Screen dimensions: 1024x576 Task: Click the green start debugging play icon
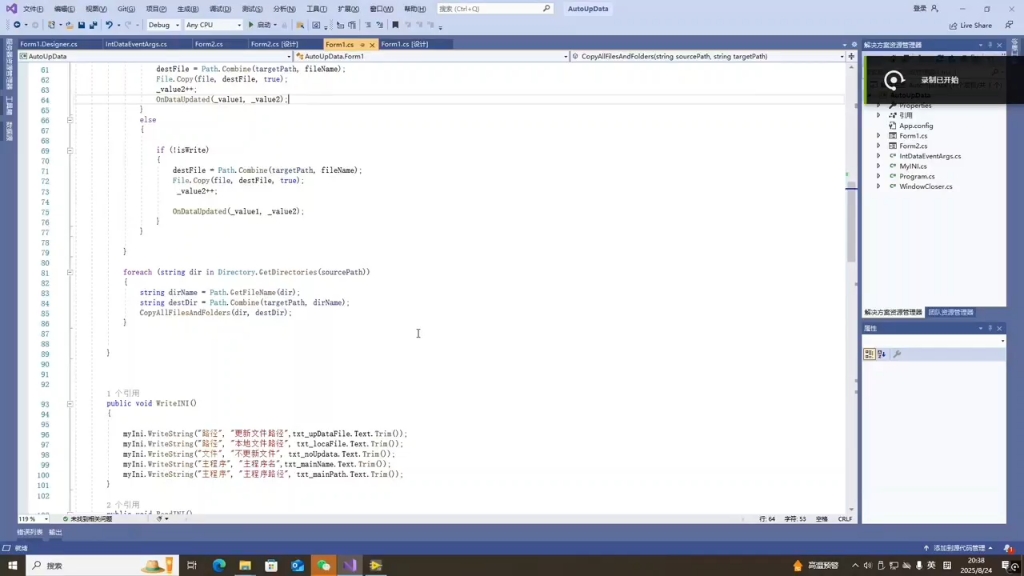(251, 25)
